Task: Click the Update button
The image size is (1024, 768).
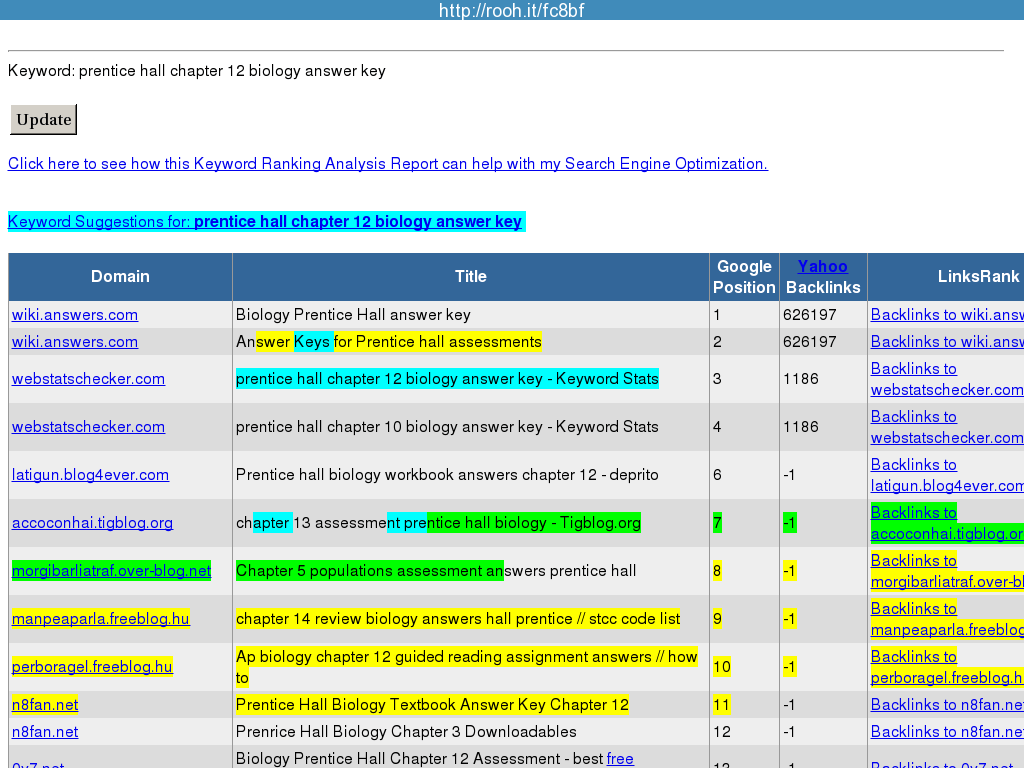Action: [x=43, y=120]
